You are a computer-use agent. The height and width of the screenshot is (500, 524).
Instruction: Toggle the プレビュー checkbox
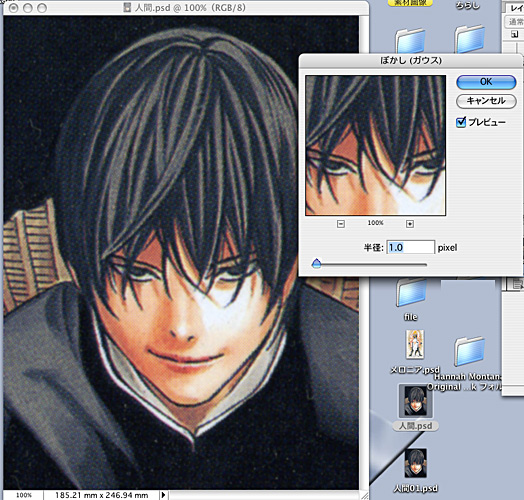click(461, 122)
